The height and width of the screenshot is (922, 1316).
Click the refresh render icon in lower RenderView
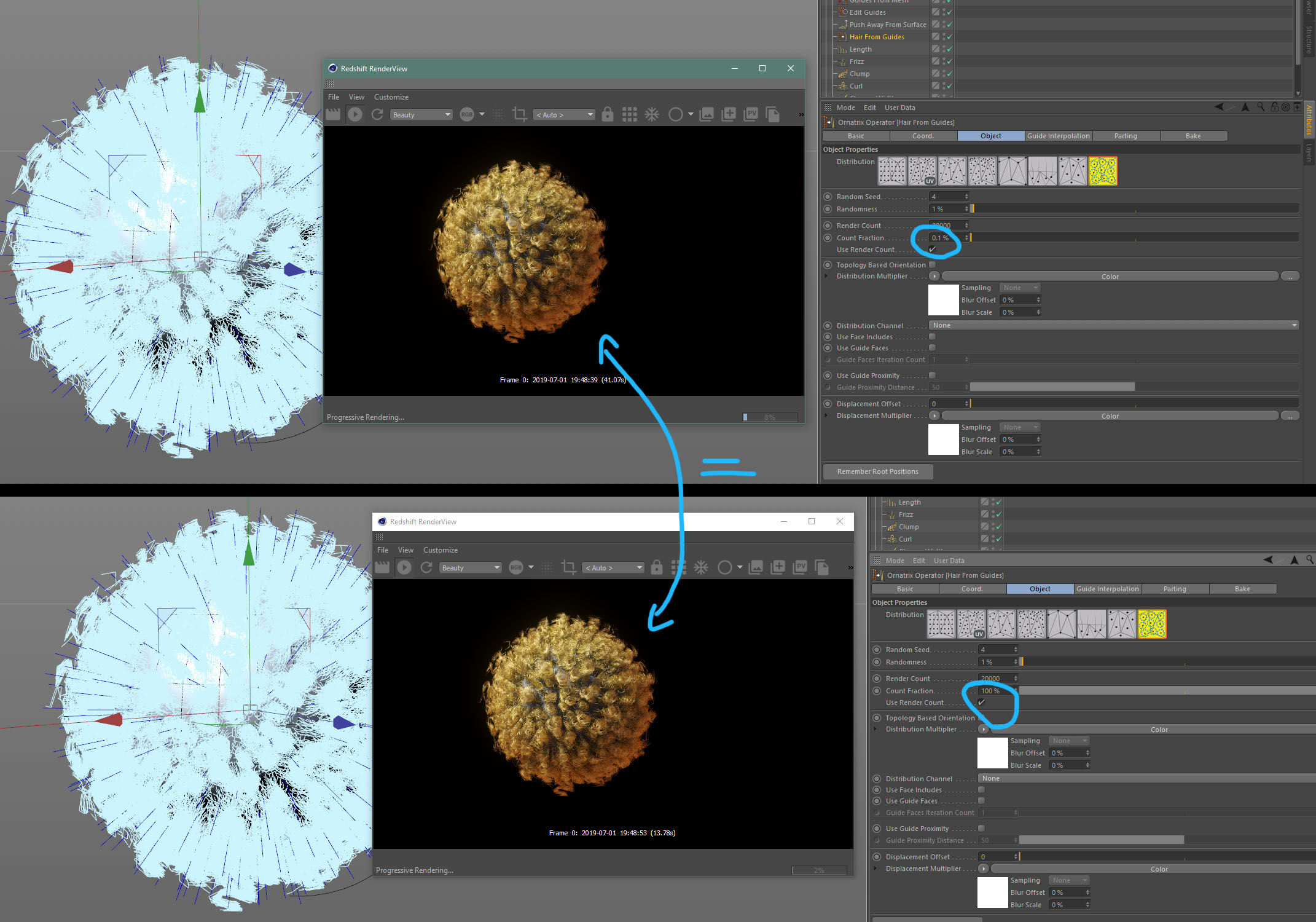coord(426,567)
